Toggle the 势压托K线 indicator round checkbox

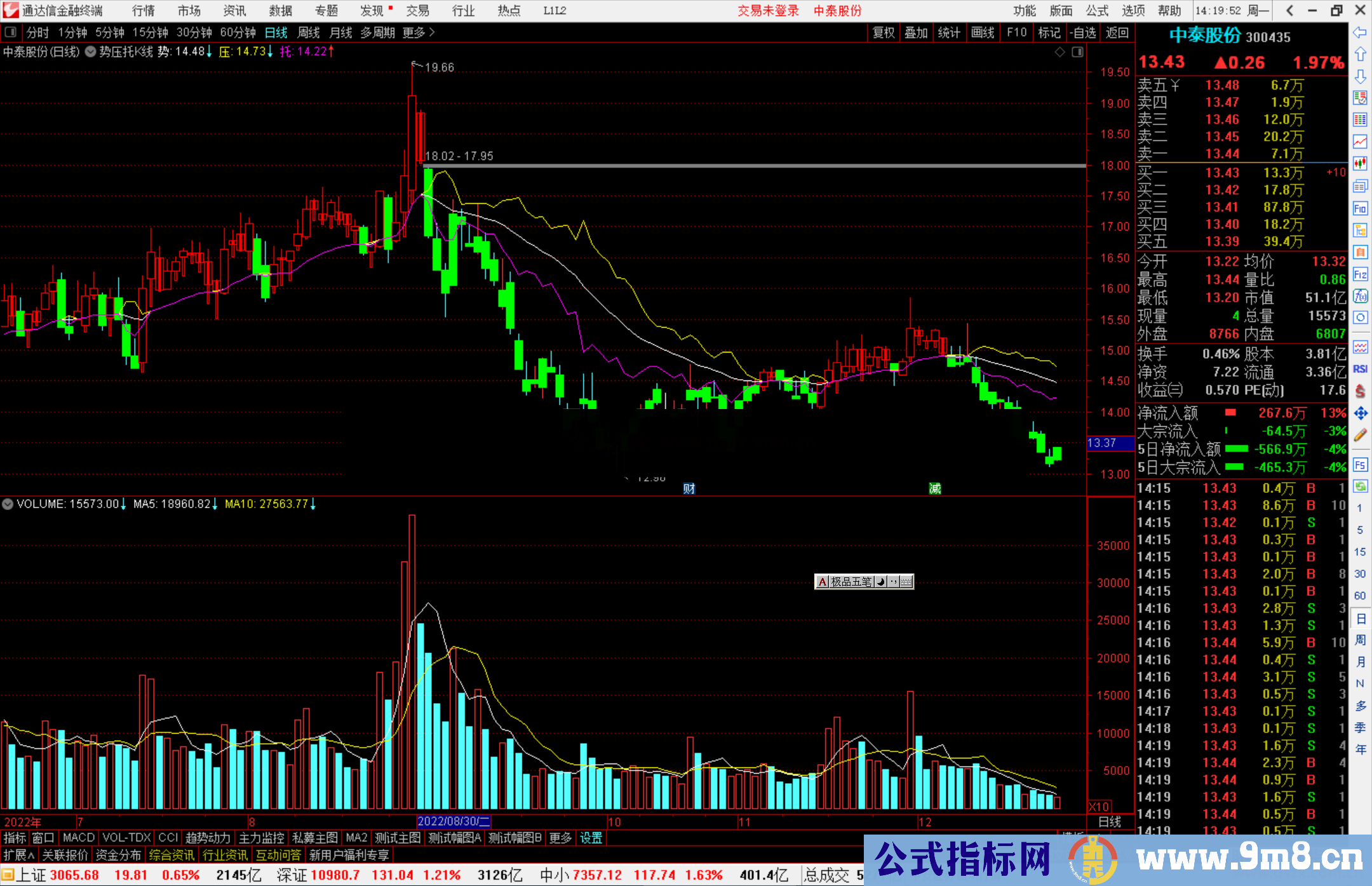click(x=91, y=51)
